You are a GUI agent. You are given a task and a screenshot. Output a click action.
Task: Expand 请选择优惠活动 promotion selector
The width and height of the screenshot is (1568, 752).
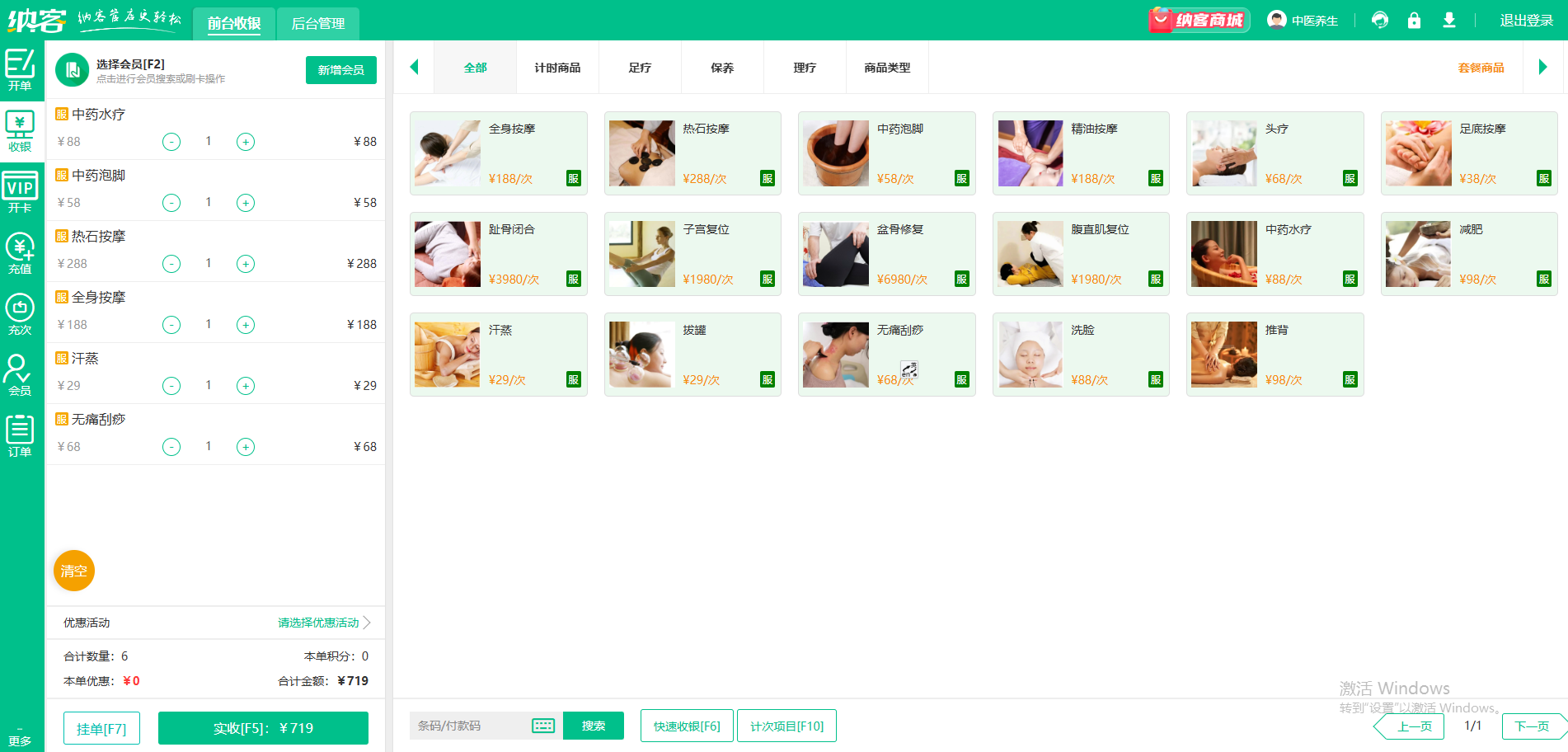324,623
